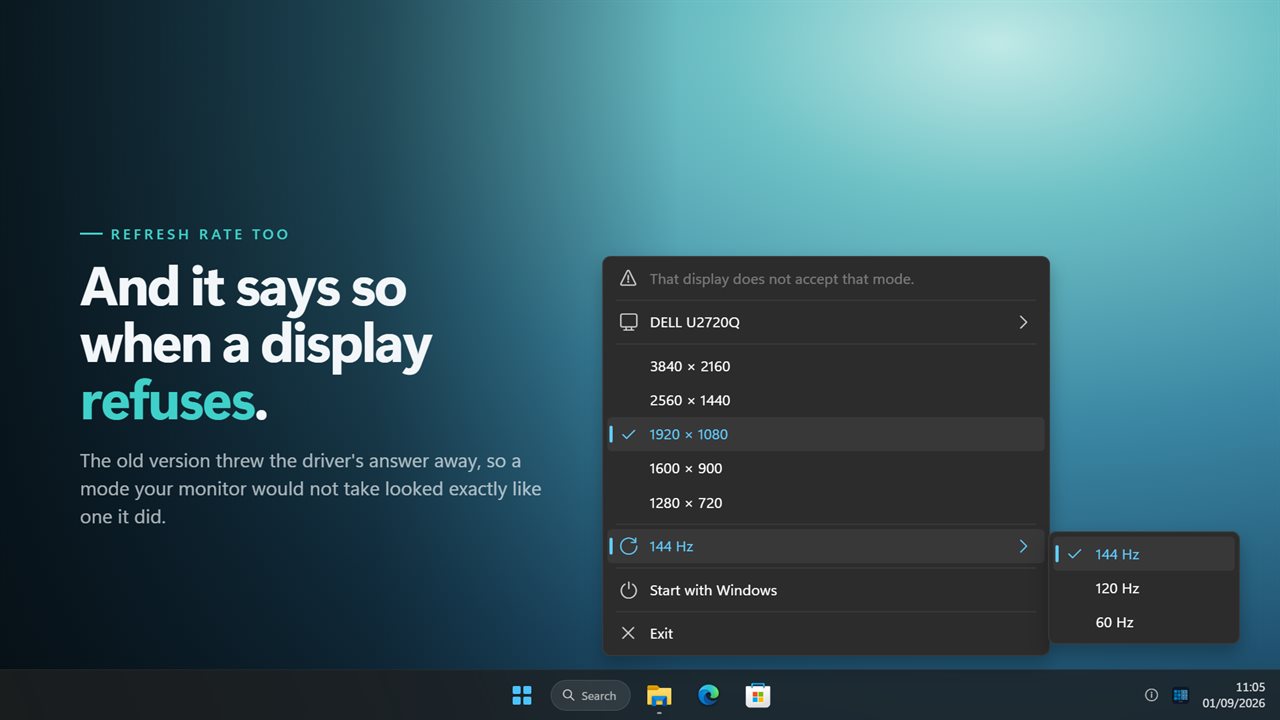
Task: Select the 3840 × 2160 resolution
Action: coord(826,366)
